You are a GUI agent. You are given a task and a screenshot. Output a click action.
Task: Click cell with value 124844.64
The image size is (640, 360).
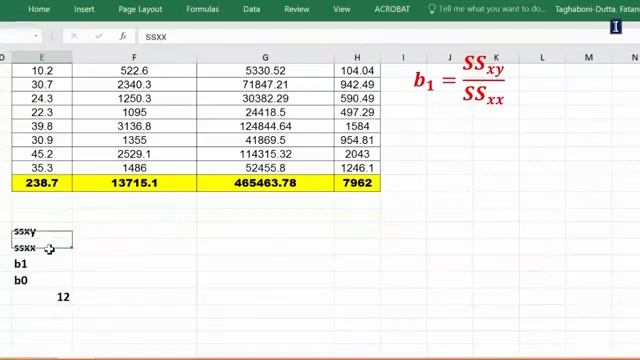tap(265, 126)
